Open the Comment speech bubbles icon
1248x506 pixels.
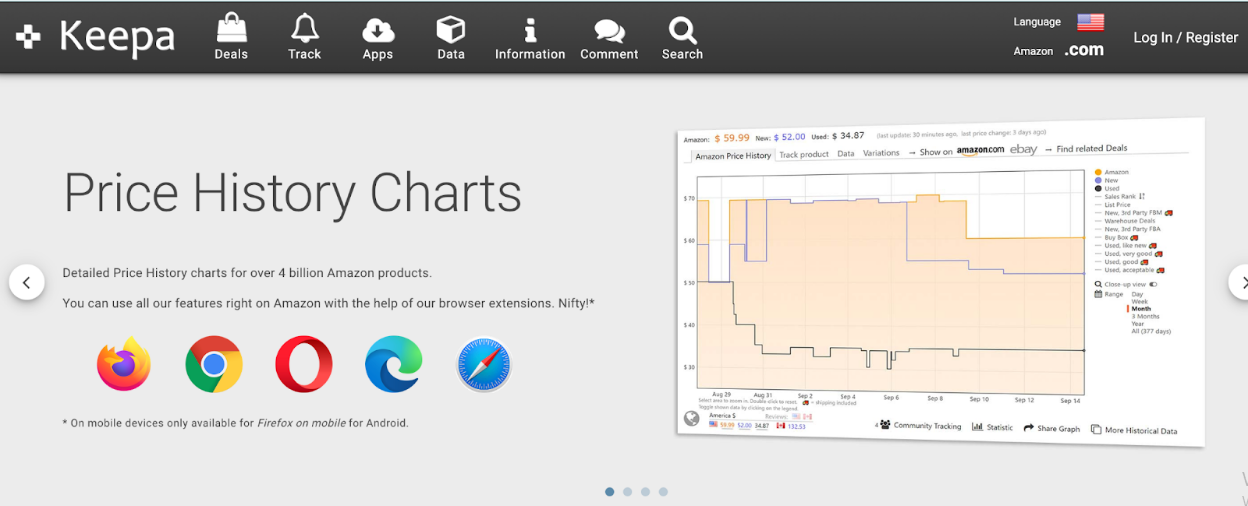[x=609, y=31]
